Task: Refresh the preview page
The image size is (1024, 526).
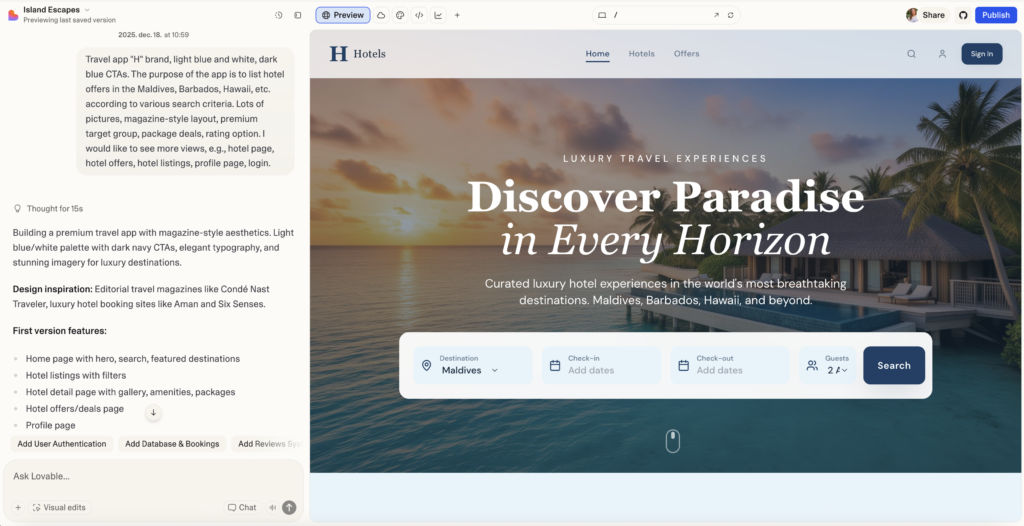Action: click(731, 15)
